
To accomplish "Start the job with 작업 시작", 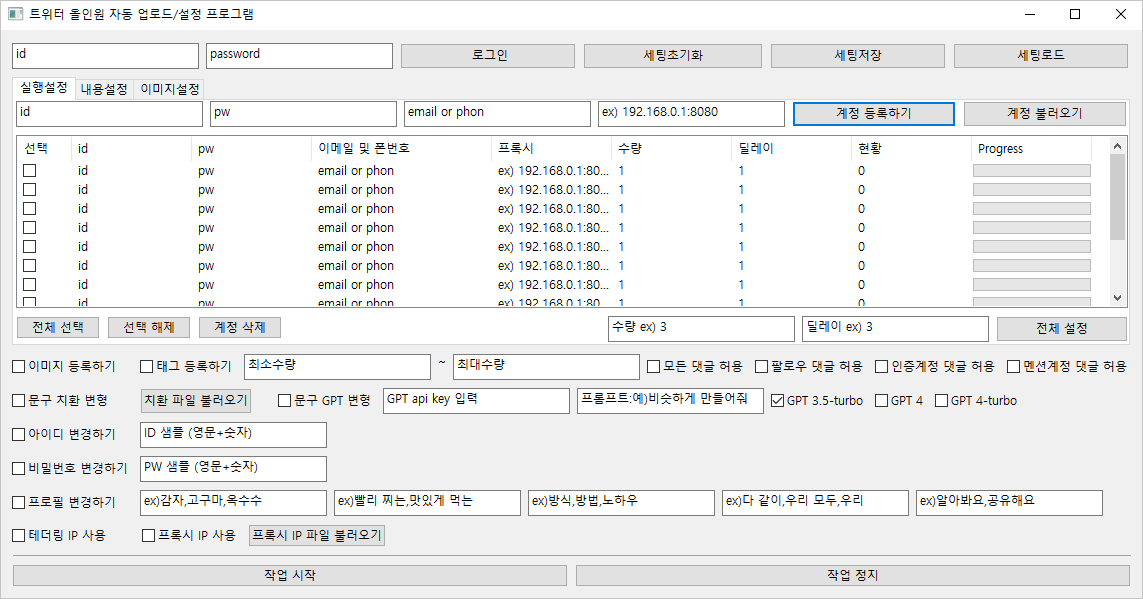I will click(290, 576).
